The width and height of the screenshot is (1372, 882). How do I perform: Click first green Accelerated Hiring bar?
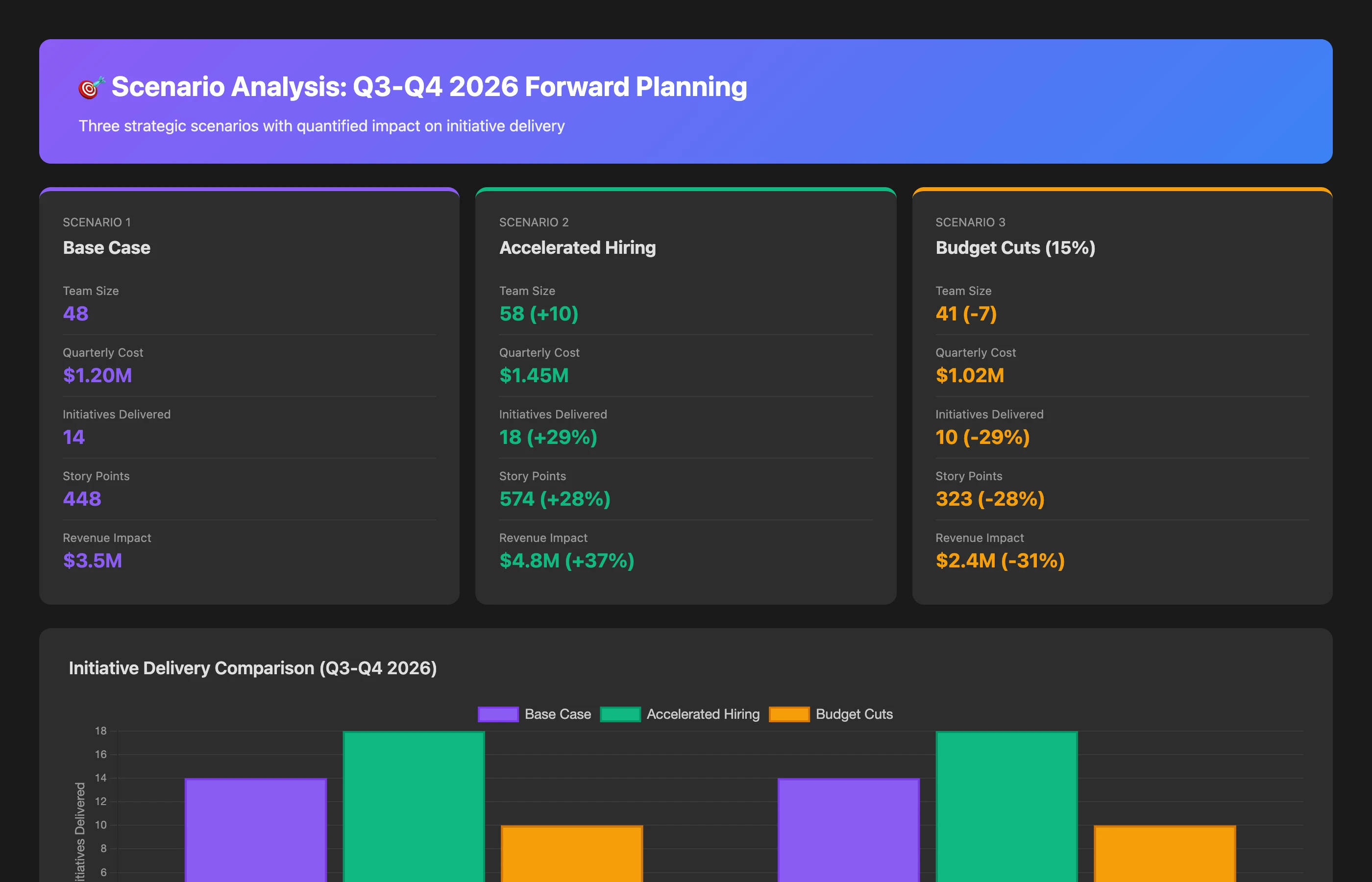coord(414,807)
